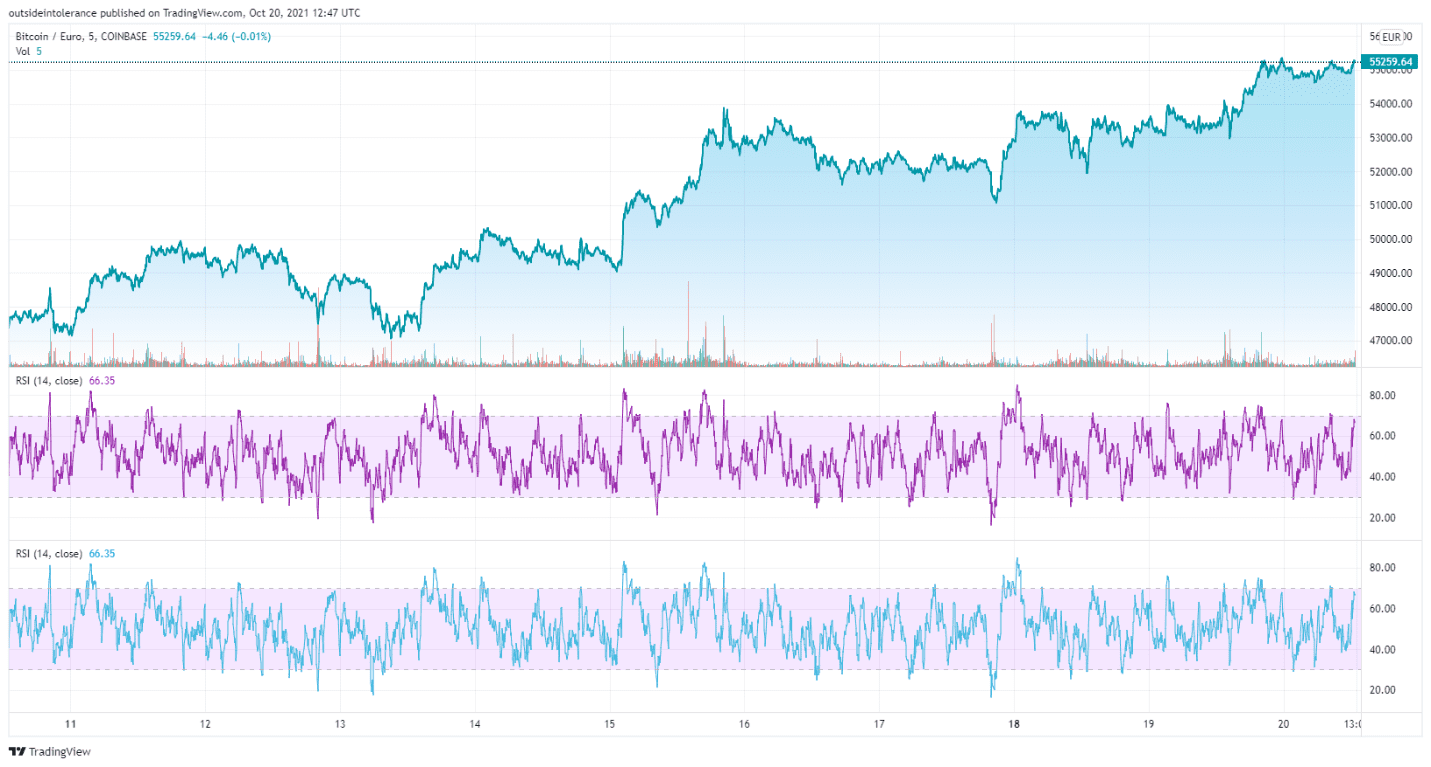Click the 49000.00 price axis label
1431x767 pixels.
(1390, 273)
